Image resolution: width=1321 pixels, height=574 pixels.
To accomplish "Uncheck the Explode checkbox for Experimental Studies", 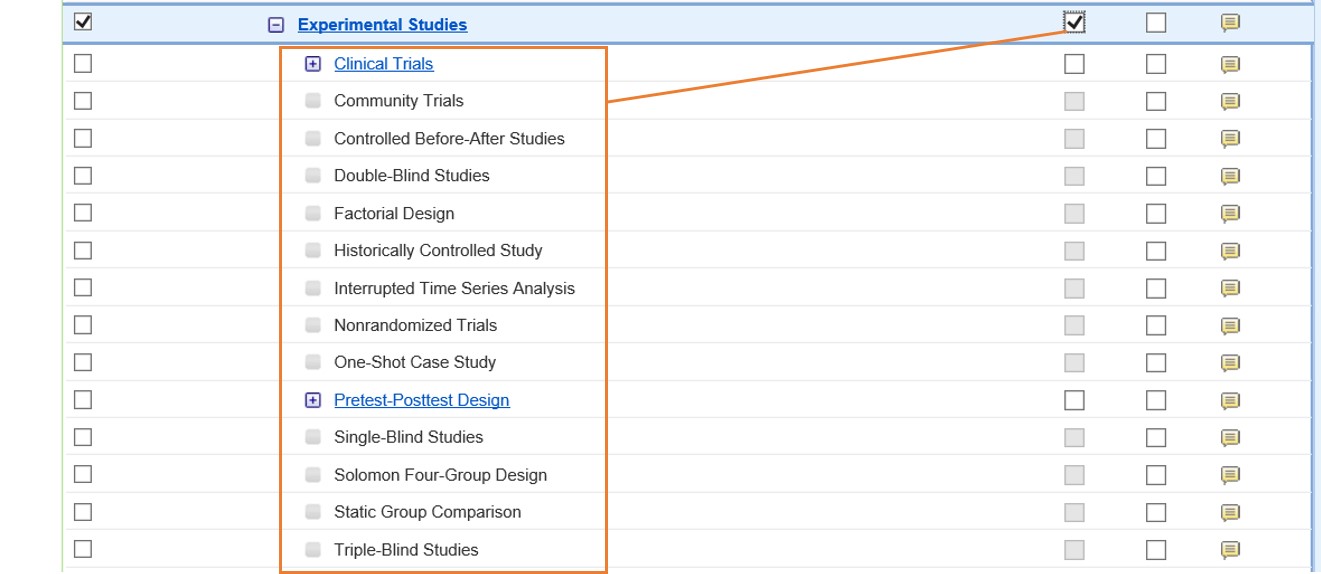I will coord(1075,22).
